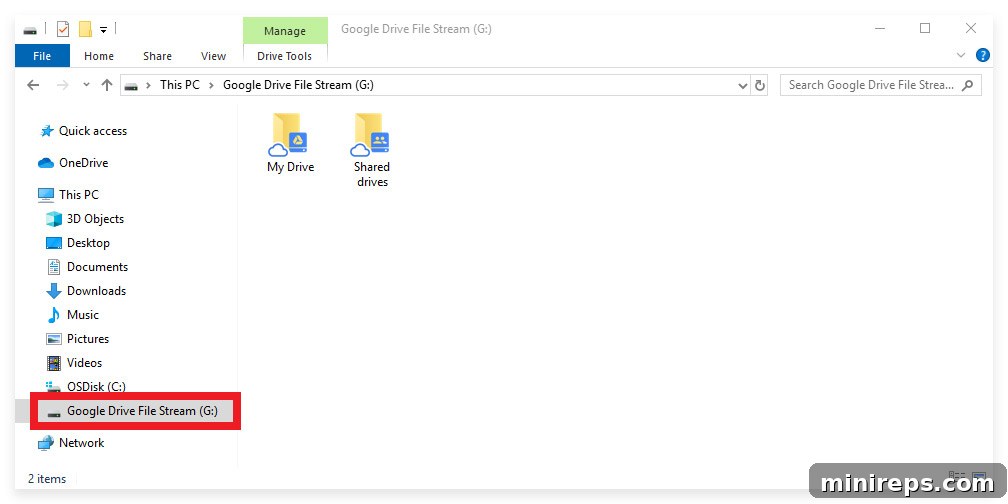Viewport: 1008px width, 504px height.
Task: Go back with the Back arrow
Action: pos(33,85)
